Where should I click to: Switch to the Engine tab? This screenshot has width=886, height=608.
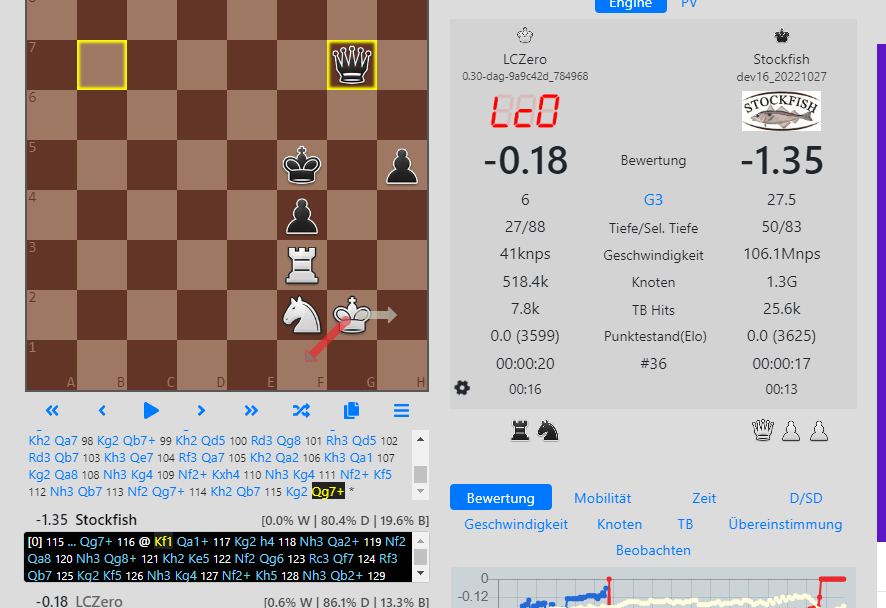tap(631, 5)
